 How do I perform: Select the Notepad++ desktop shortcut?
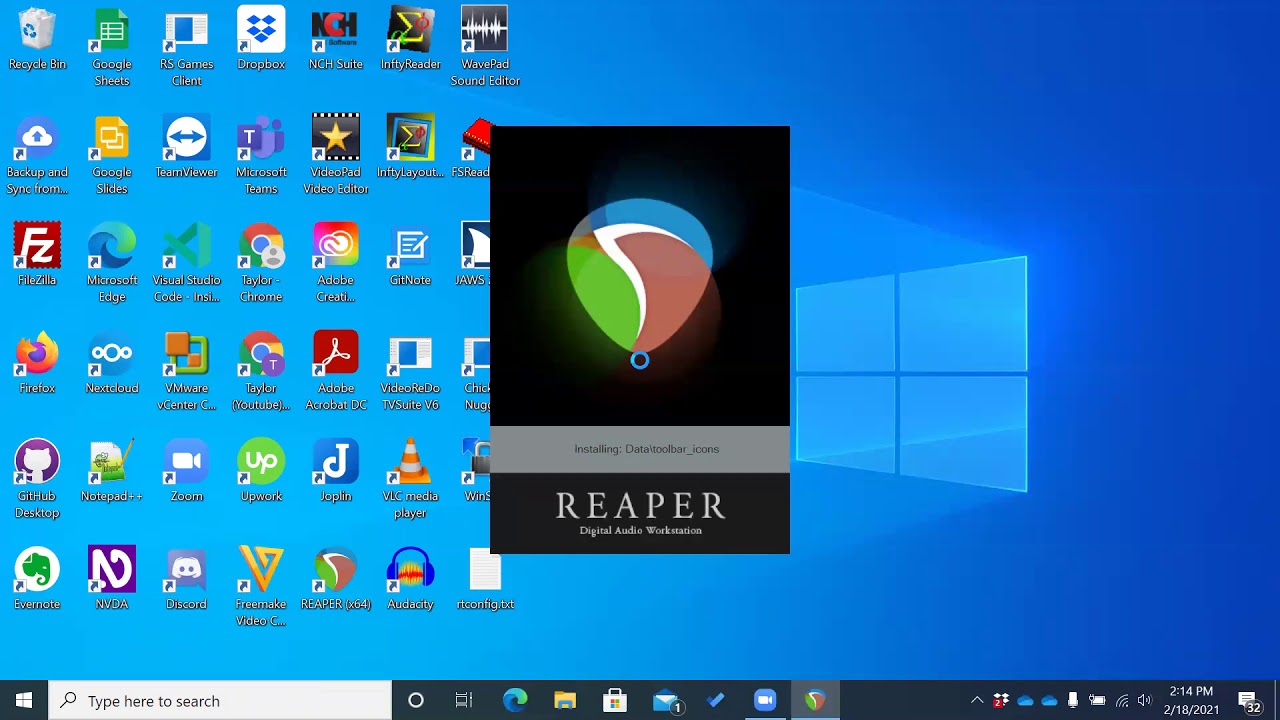click(x=112, y=472)
